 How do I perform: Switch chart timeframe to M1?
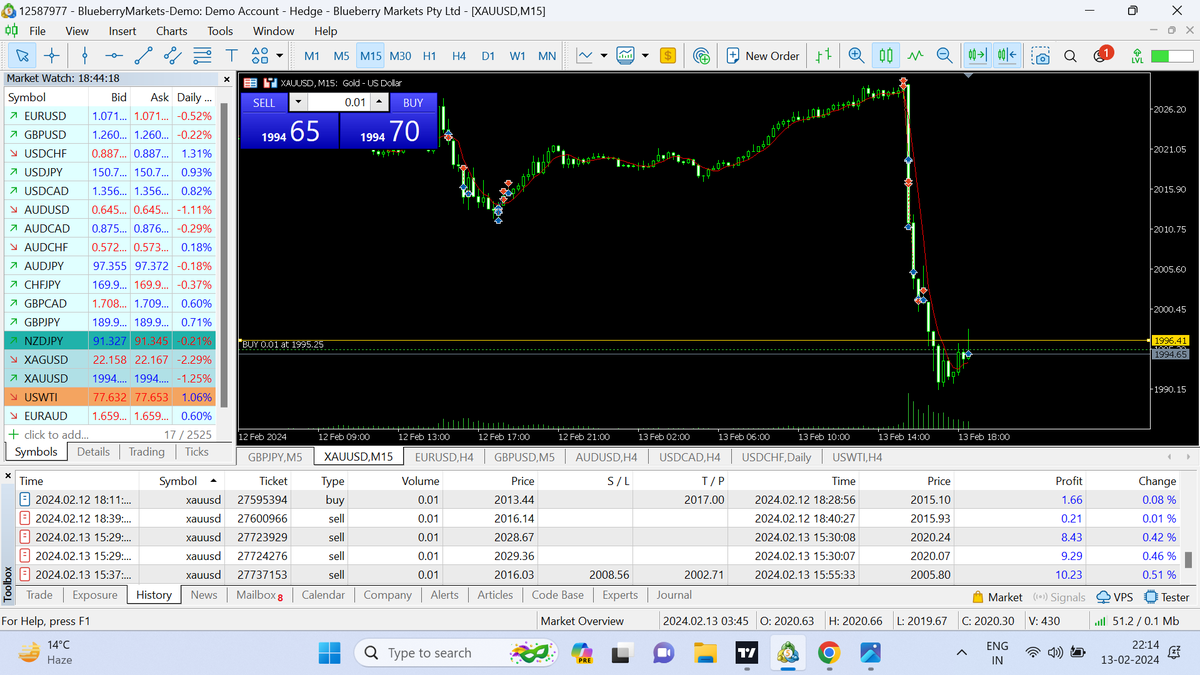(312, 56)
